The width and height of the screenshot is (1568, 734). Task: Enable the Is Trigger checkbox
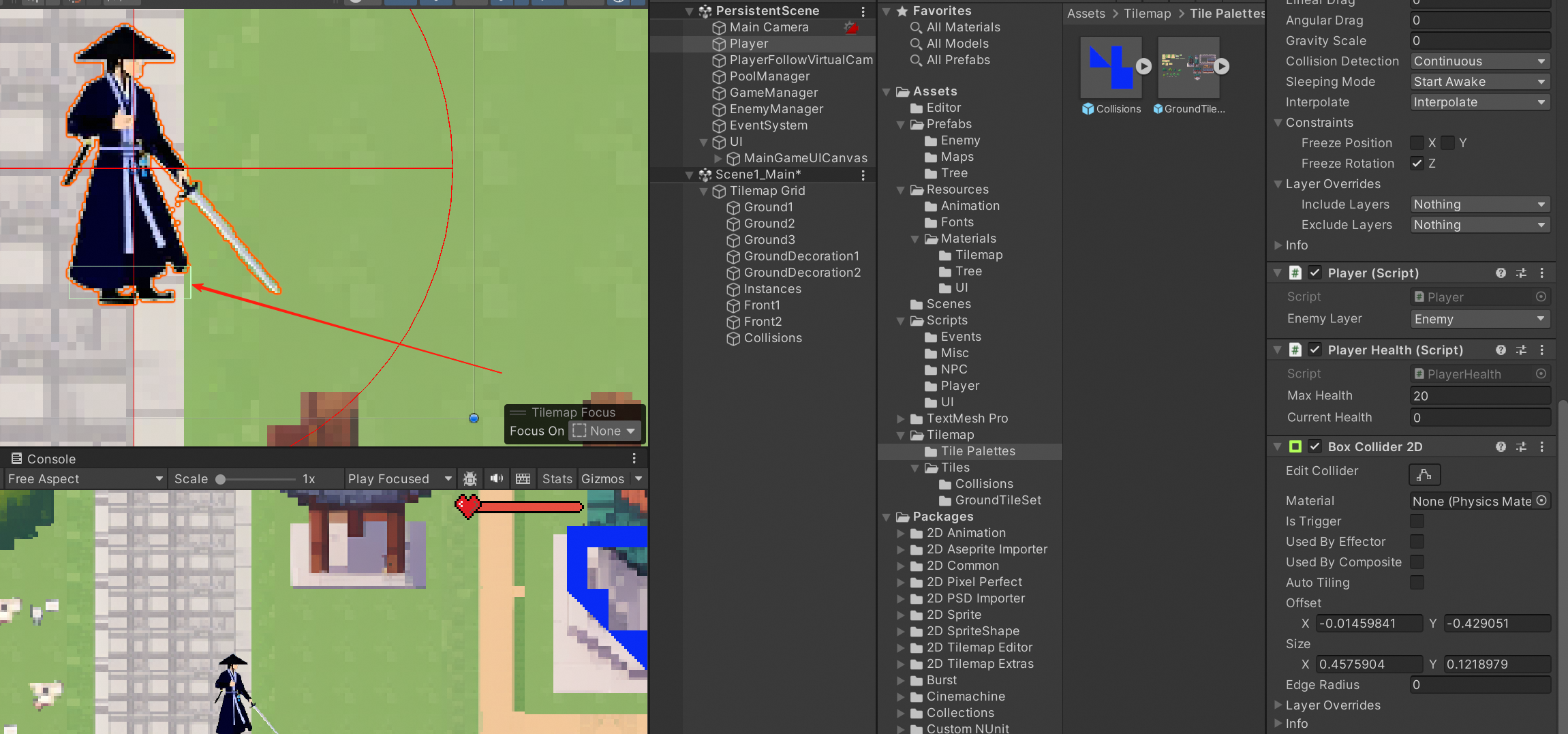[1417, 521]
